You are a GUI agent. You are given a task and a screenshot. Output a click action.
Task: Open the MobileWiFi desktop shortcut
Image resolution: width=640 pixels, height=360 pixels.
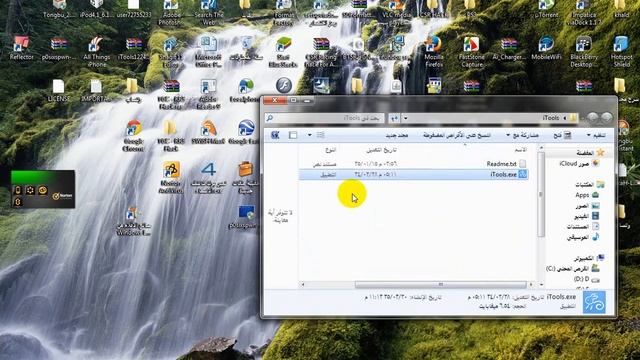[x=547, y=49]
